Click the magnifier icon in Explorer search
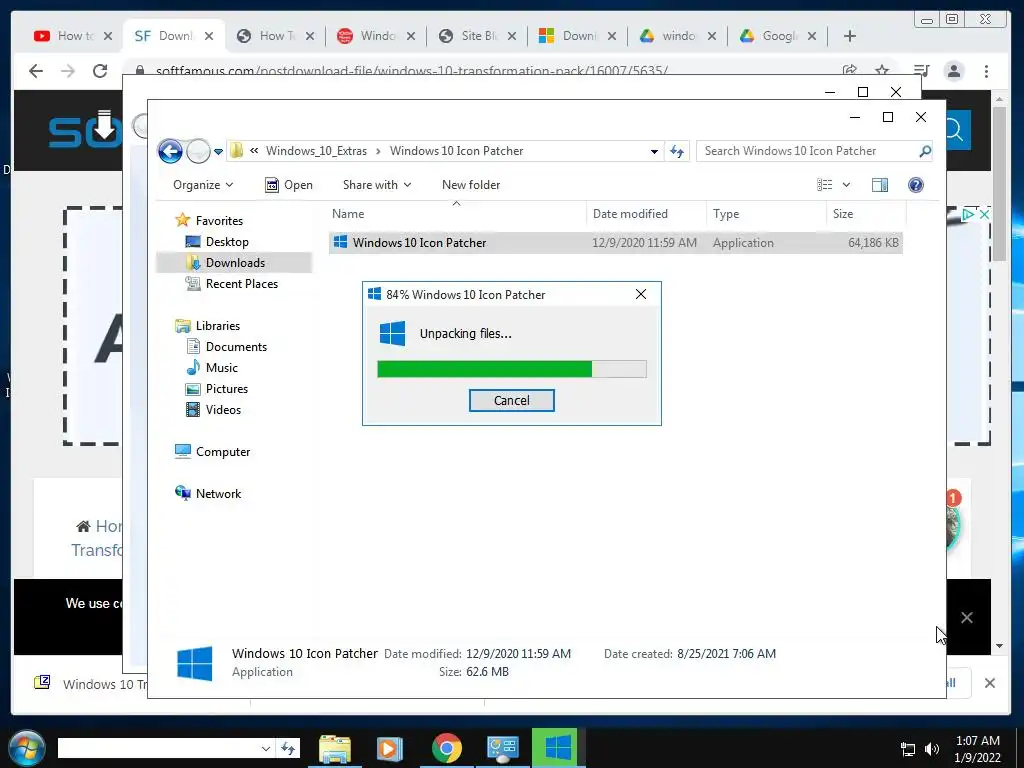Image resolution: width=1024 pixels, height=768 pixels. point(925,151)
